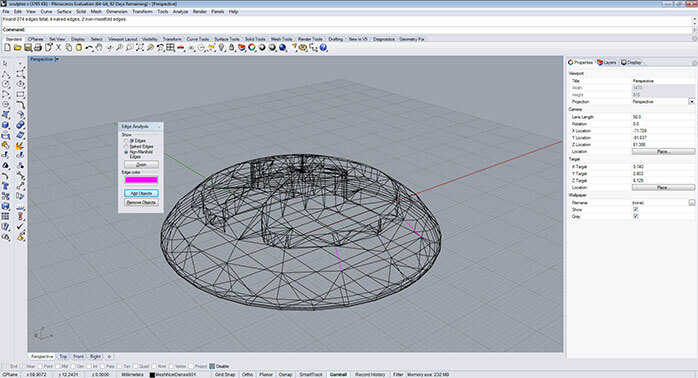Open the File menu
The width and height of the screenshot is (698, 378).
6,12
